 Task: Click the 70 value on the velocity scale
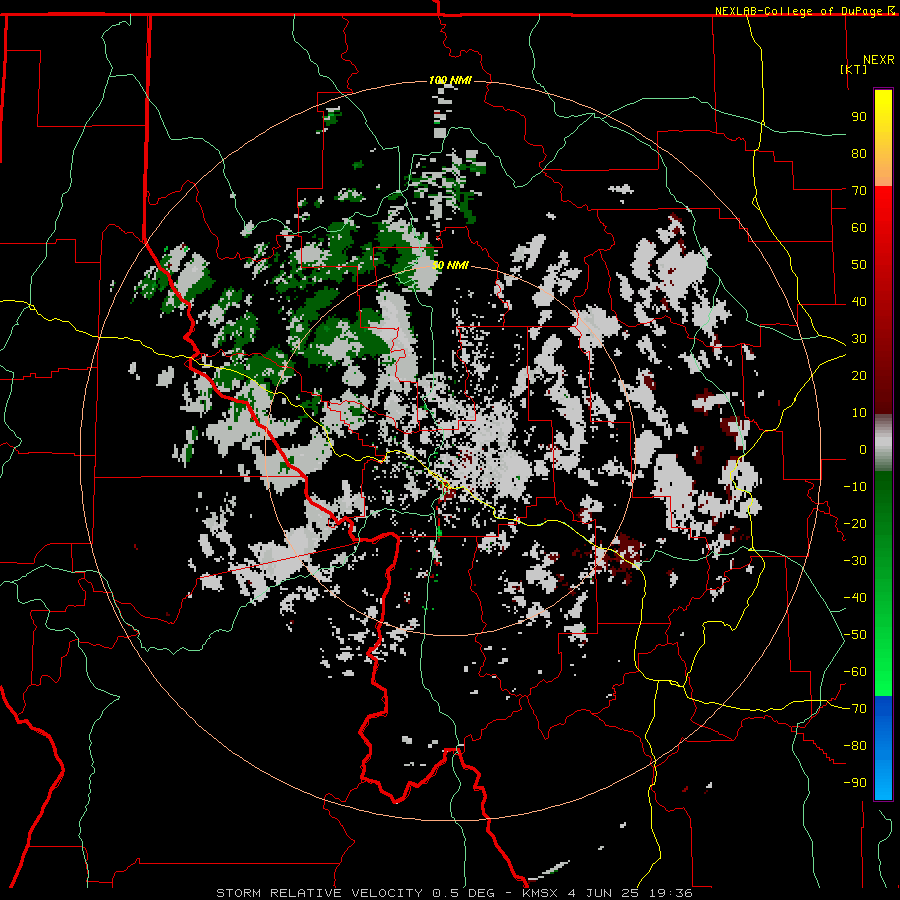click(x=859, y=191)
